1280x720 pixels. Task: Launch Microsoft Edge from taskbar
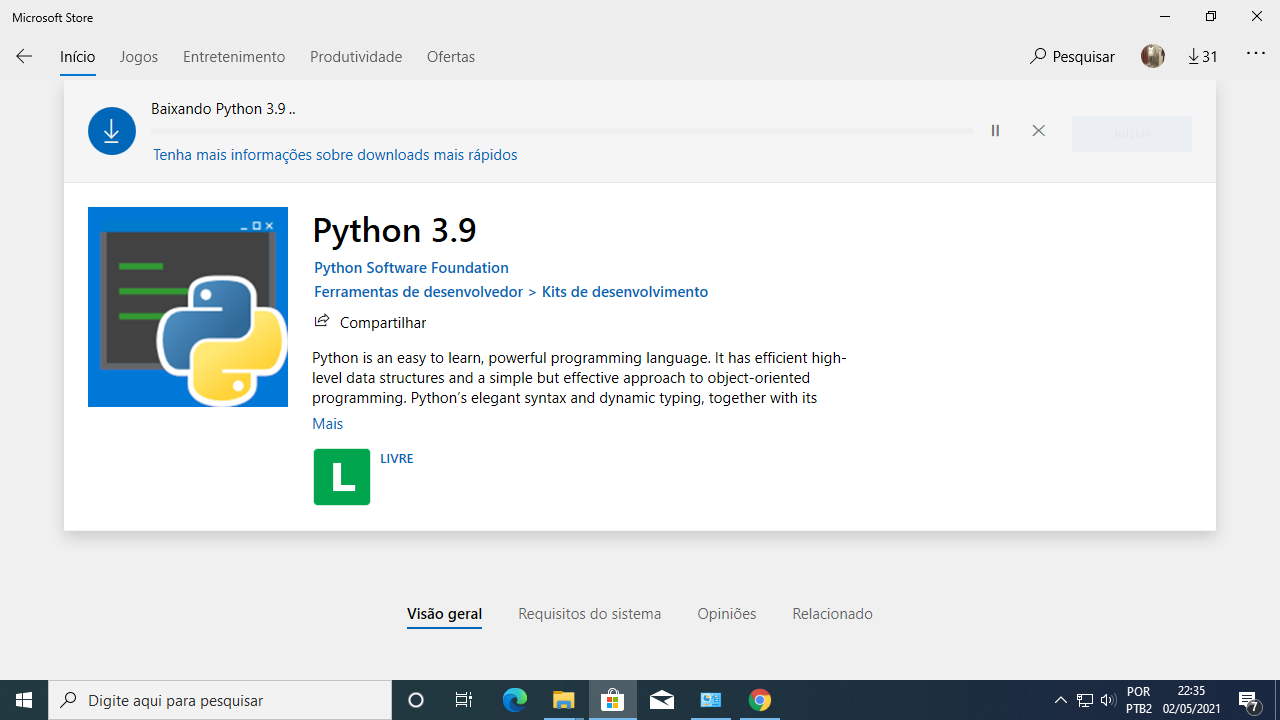[x=514, y=700]
